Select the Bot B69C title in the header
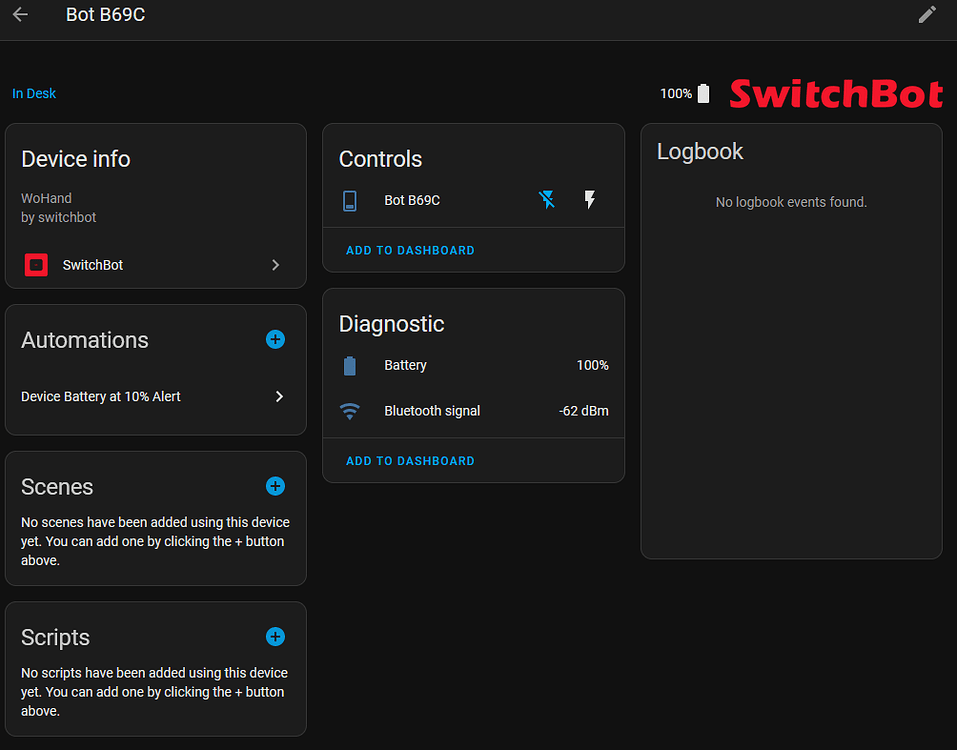Viewport: 957px width, 750px height. point(105,15)
